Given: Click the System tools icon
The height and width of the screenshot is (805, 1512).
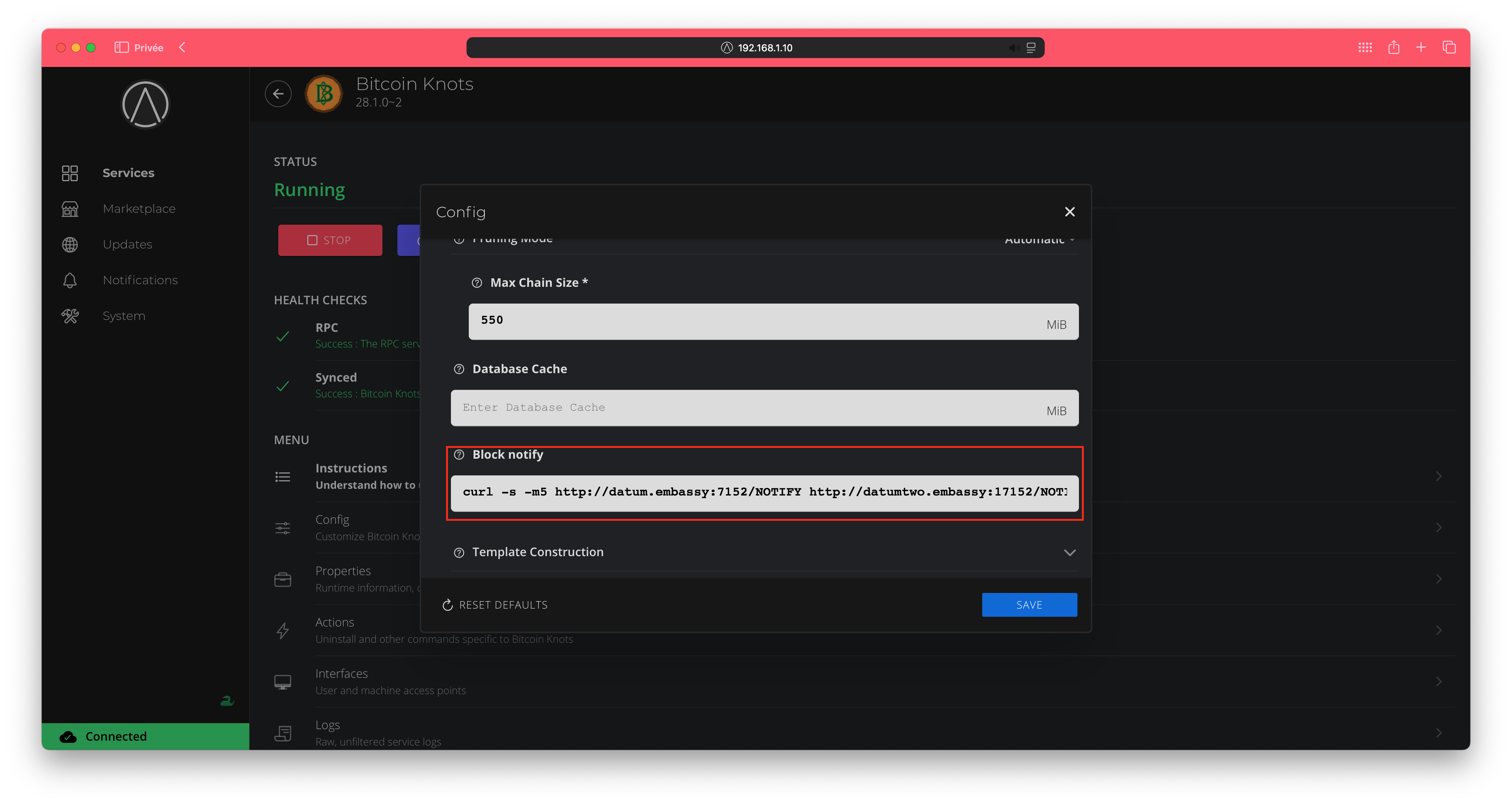Looking at the screenshot, I should pyautogui.click(x=70, y=316).
